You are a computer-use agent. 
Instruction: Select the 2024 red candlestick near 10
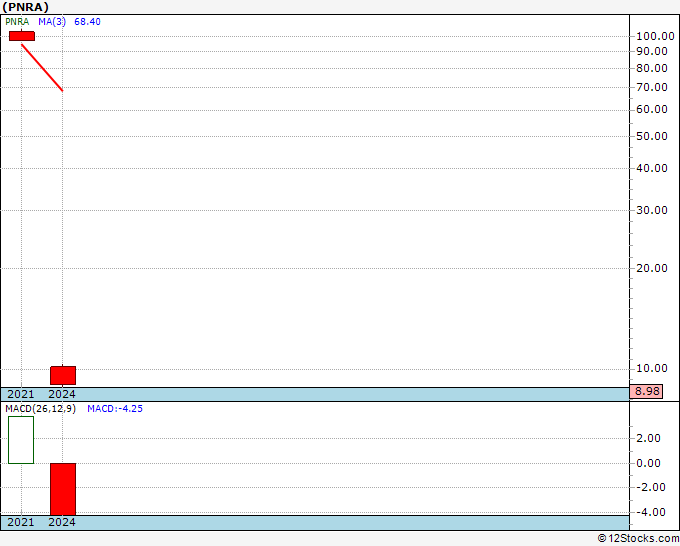pos(63,376)
